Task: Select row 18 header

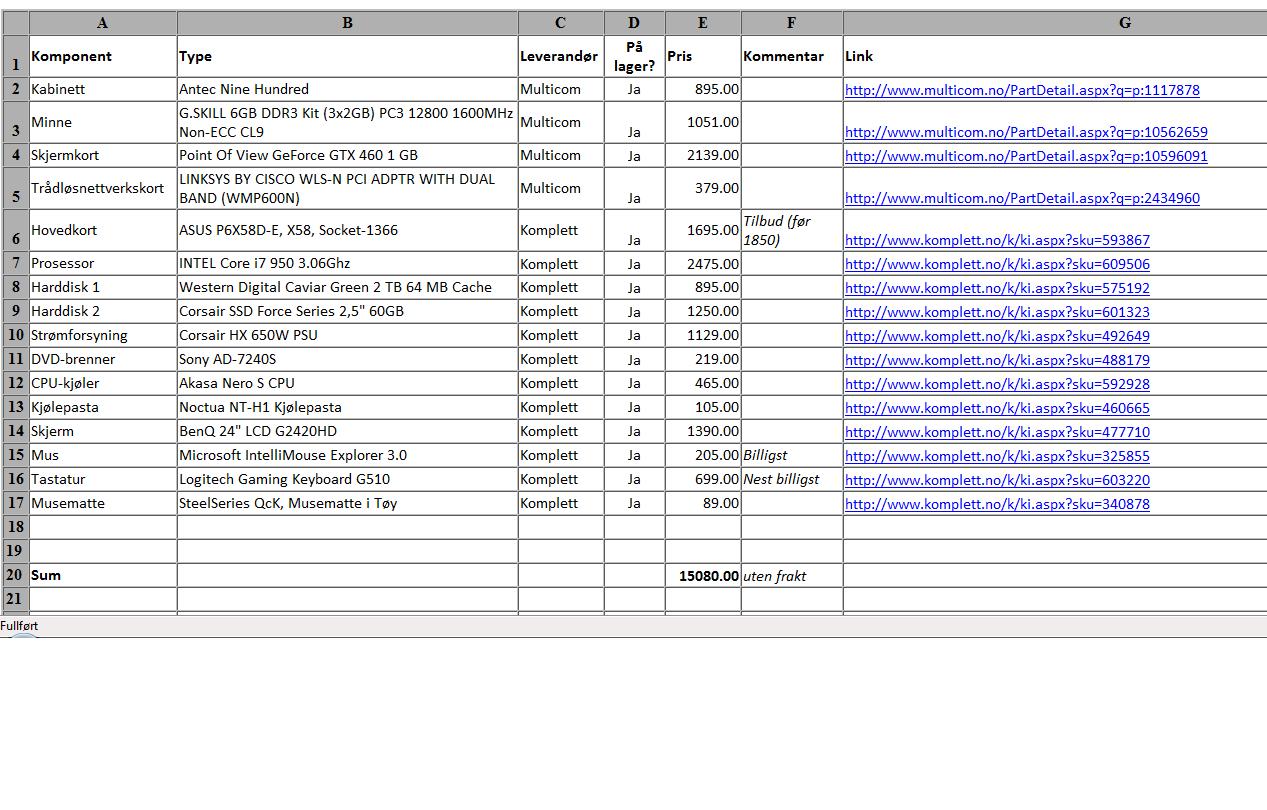Action: click(16, 527)
